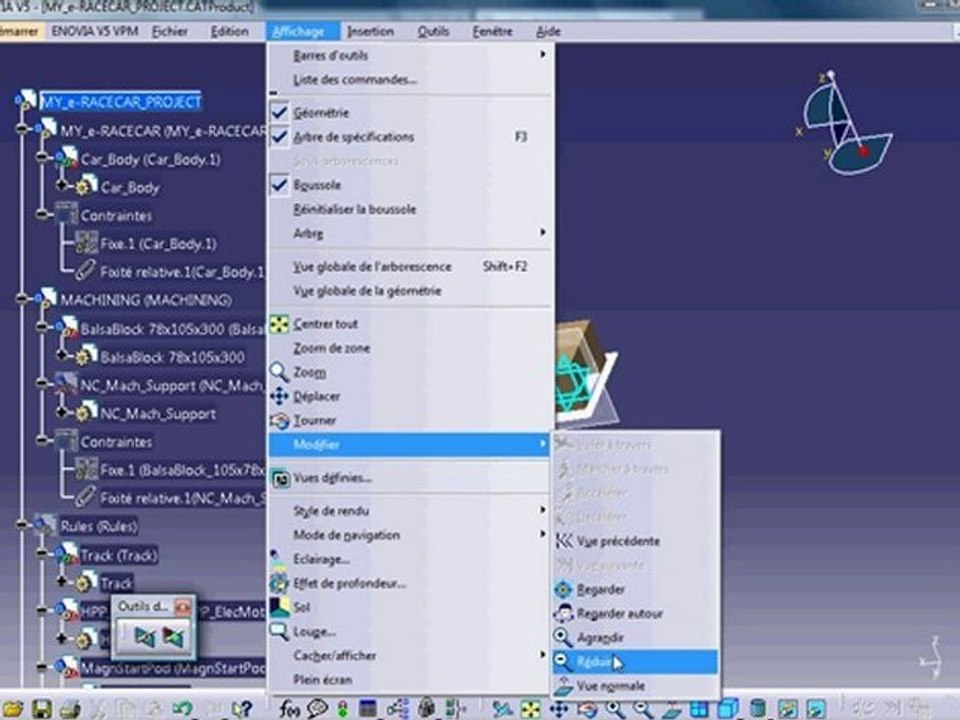960x720 pixels.
Task: Open the Edition menu
Action: [230, 31]
